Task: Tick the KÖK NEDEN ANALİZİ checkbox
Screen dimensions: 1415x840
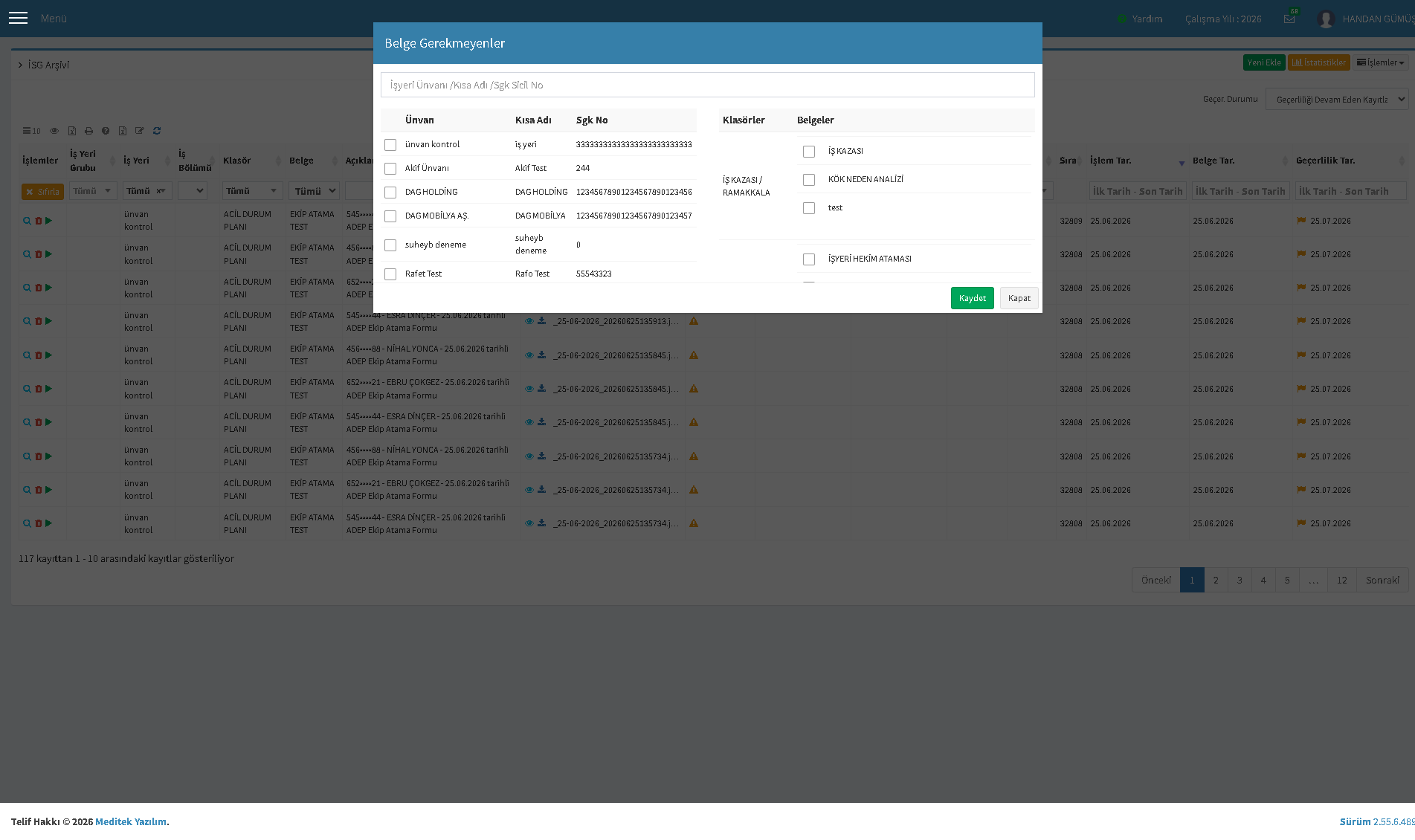Action: [809, 180]
